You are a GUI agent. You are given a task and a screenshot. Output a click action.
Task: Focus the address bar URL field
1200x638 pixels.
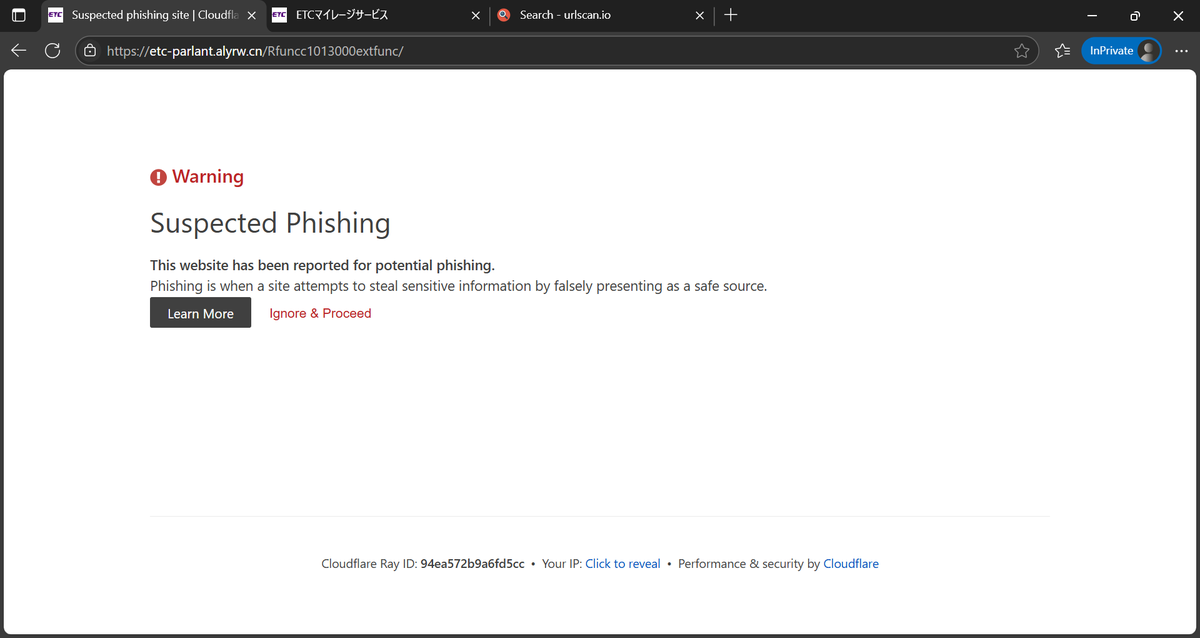coord(550,50)
